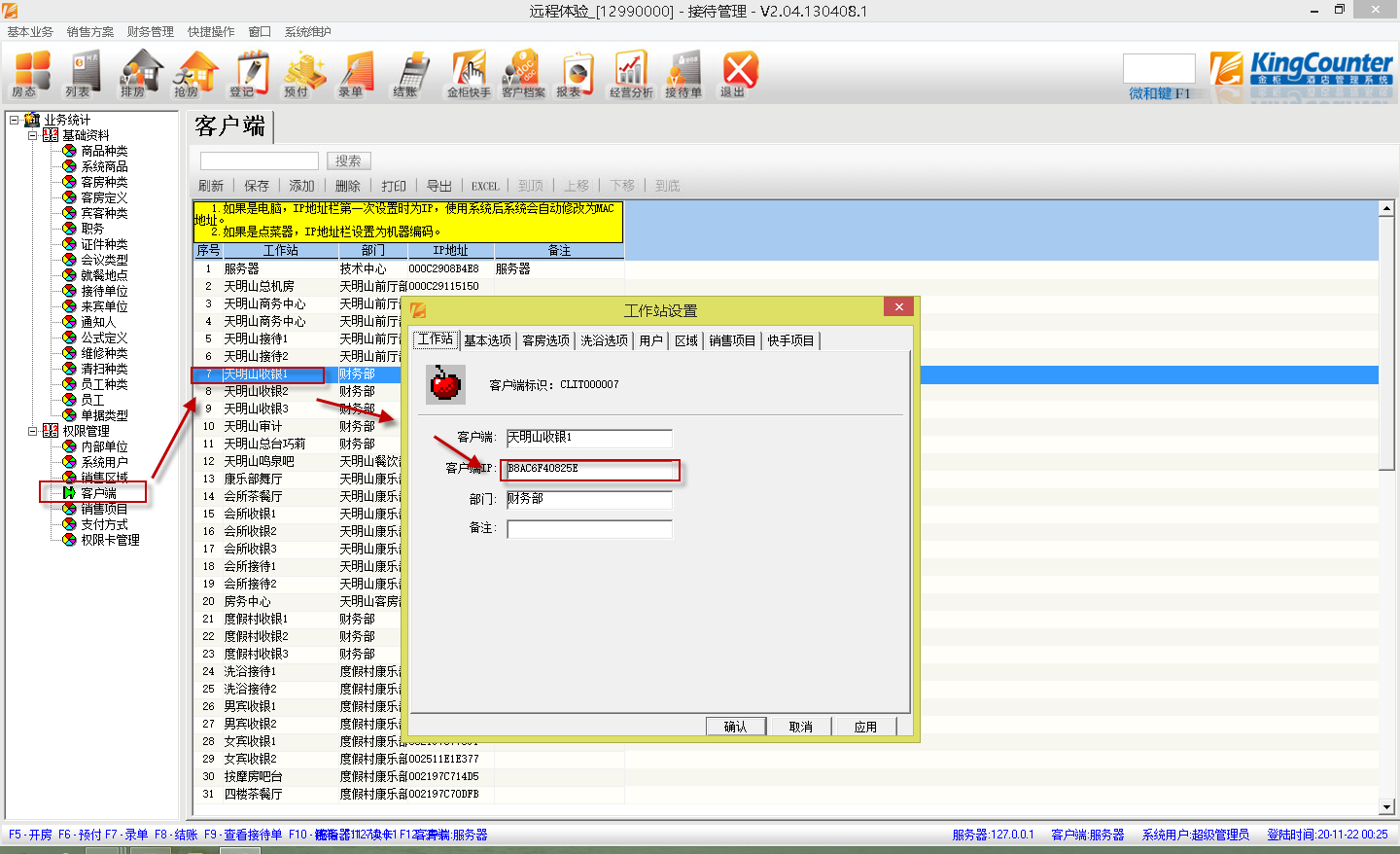Open the 预付 prepayment coins icon
The height and width of the screenshot is (854, 1400).
pyautogui.click(x=303, y=74)
